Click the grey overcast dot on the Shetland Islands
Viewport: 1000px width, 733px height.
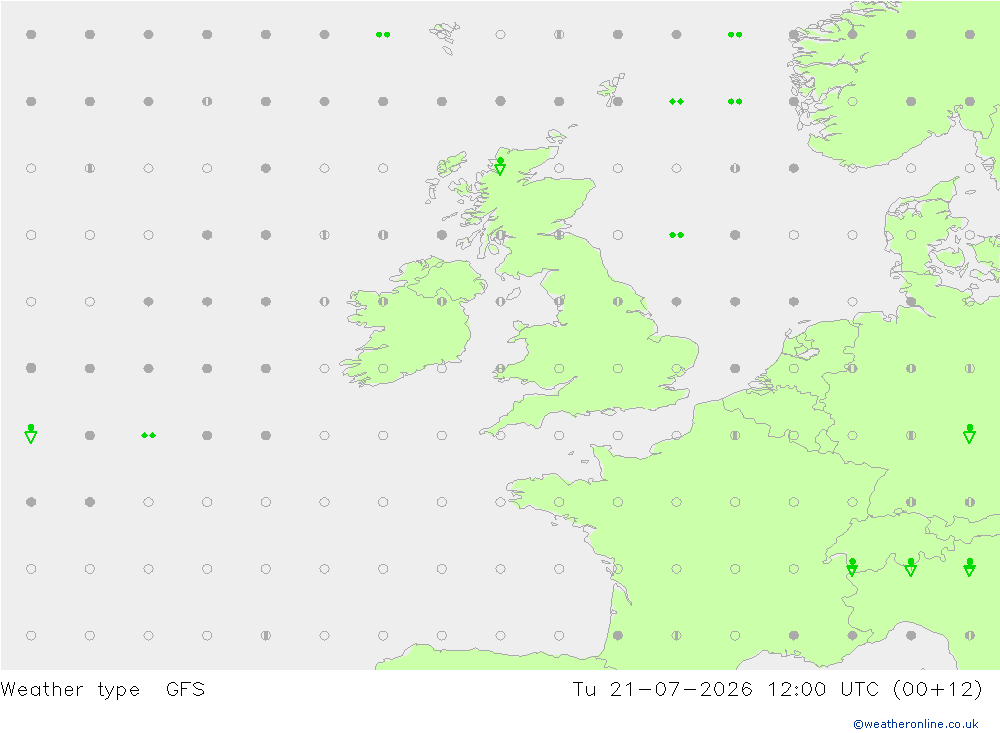617,101
